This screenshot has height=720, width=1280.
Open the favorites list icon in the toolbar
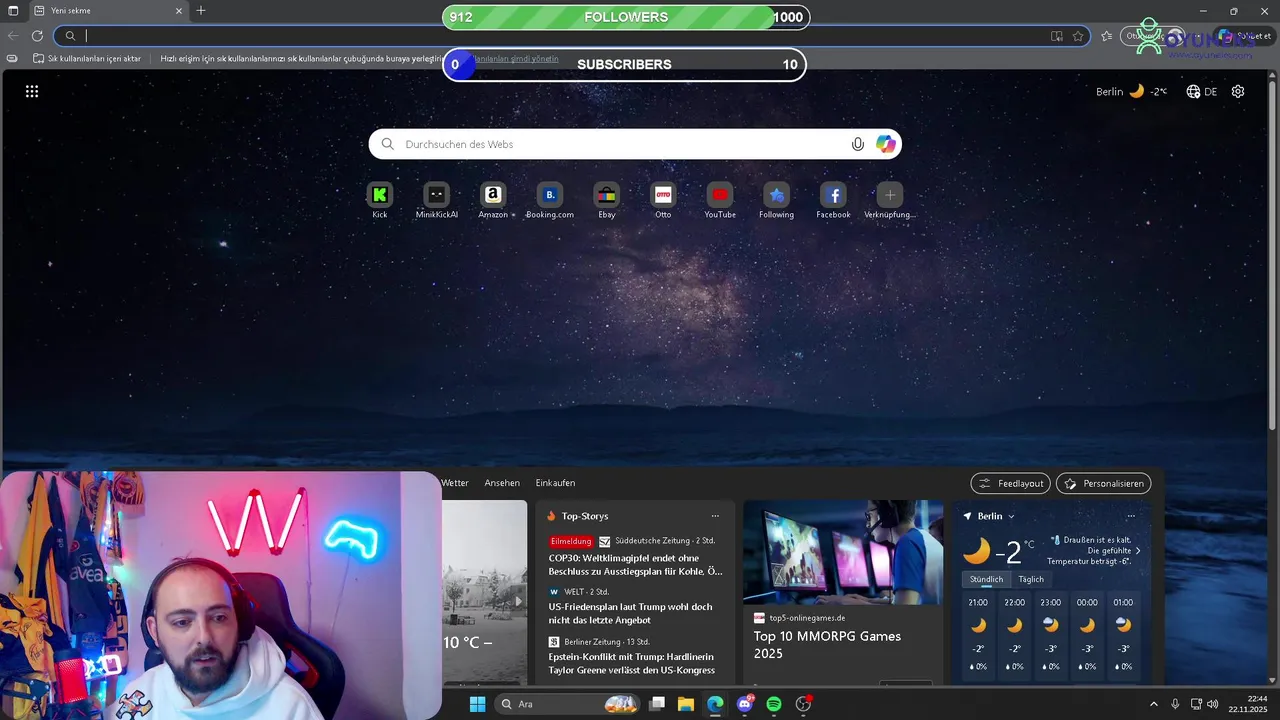tap(1106, 36)
